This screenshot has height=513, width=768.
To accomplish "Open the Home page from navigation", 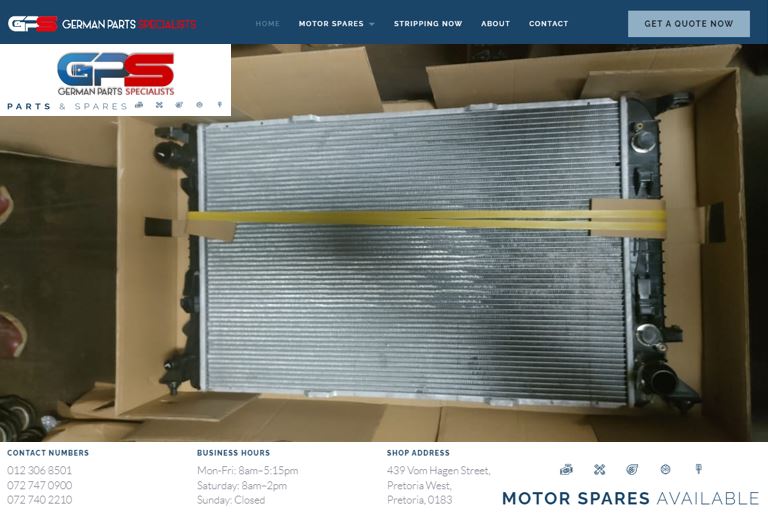I will tap(267, 24).
